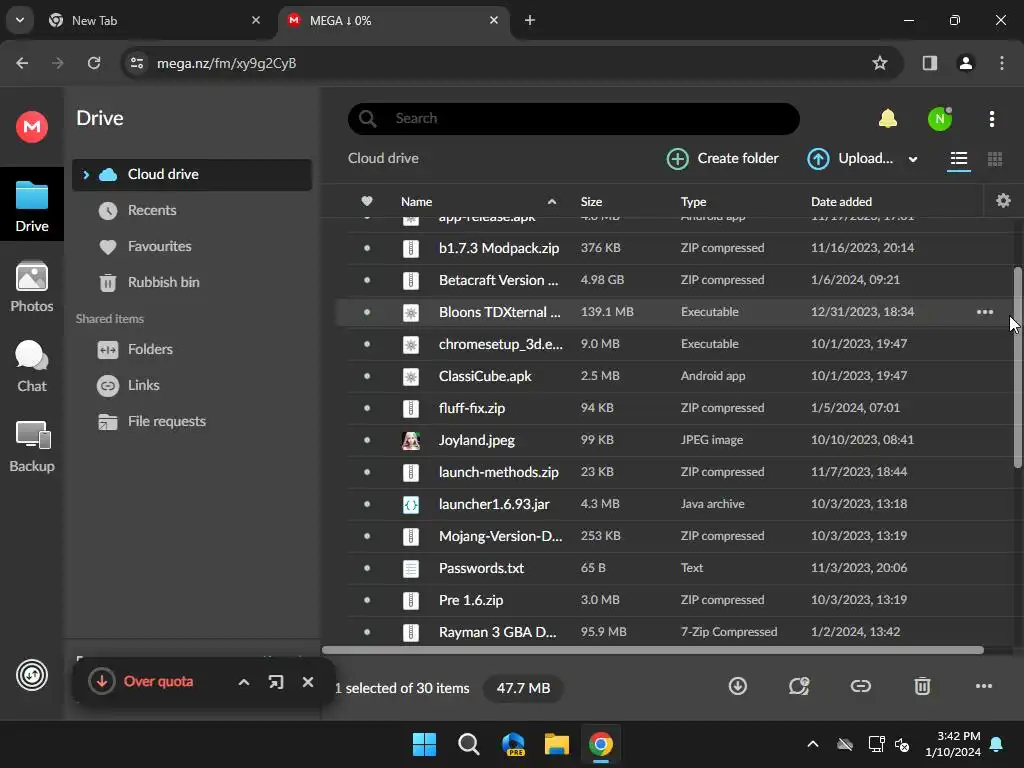This screenshot has width=1024, height=768.
Task: Switch to list view
Action: [958, 159]
